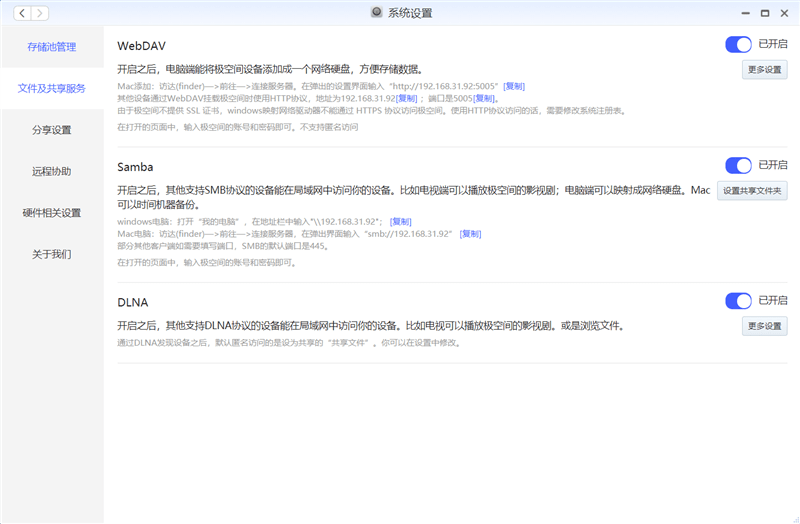
Task: Click the system settings gear icon in title
Action: click(x=377, y=12)
